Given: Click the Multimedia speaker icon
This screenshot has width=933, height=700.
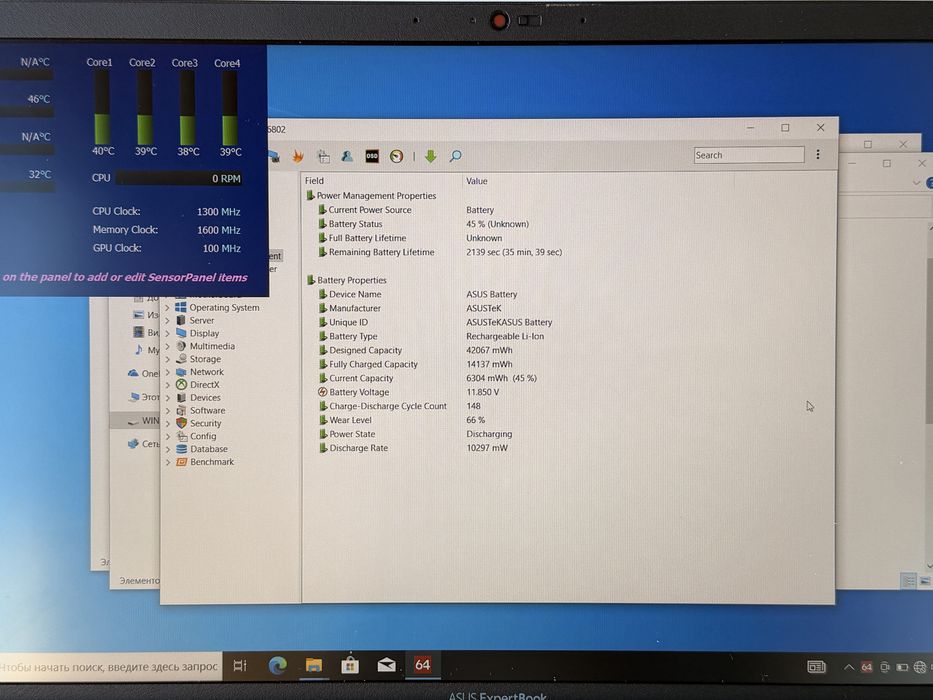Looking at the screenshot, I should click(181, 346).
